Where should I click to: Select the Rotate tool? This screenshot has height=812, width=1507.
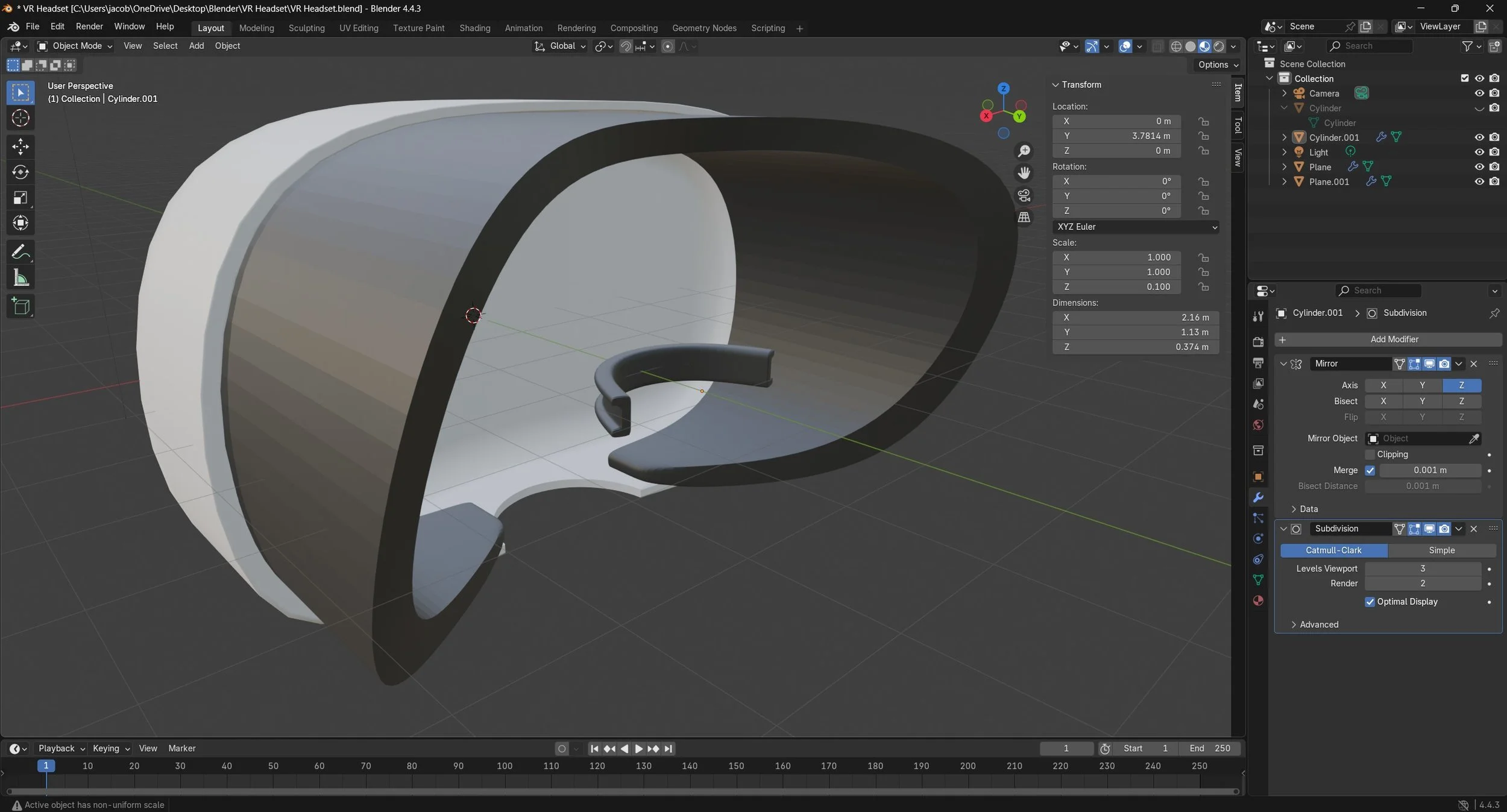[x=20, y=172]
